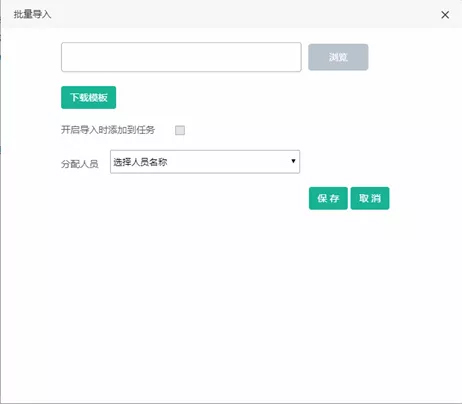Focus the empty upload file textbox
The image size is (462, 404).
point(181,57)
